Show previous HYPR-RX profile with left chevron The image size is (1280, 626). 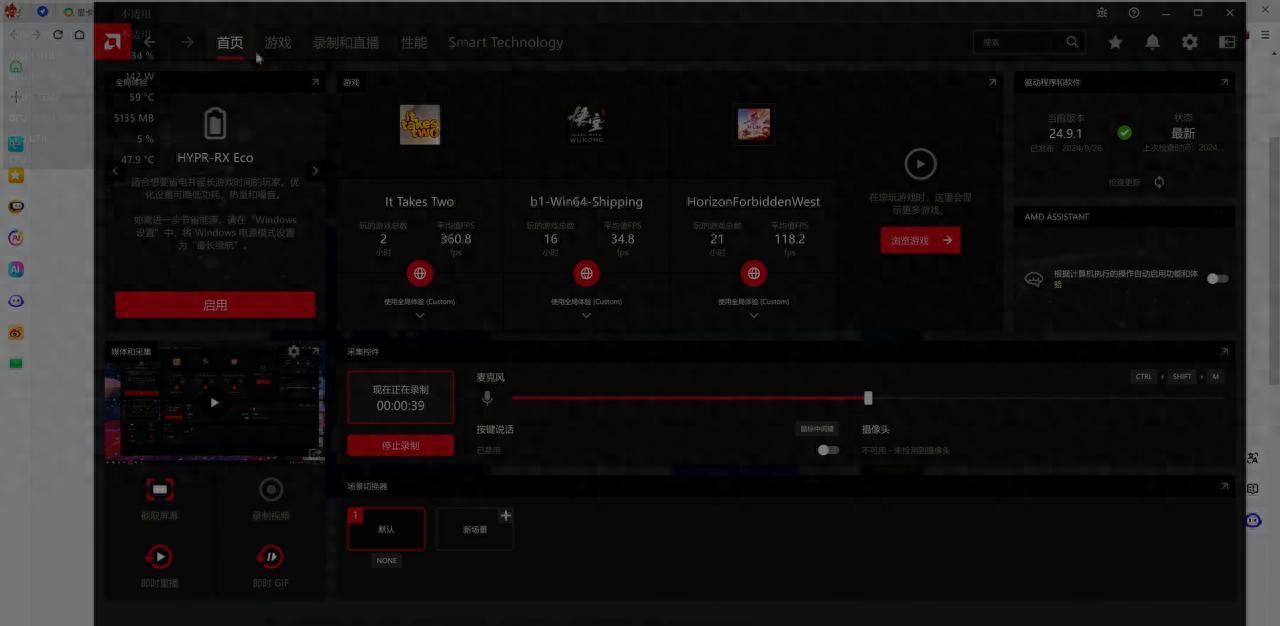[116, 171]
